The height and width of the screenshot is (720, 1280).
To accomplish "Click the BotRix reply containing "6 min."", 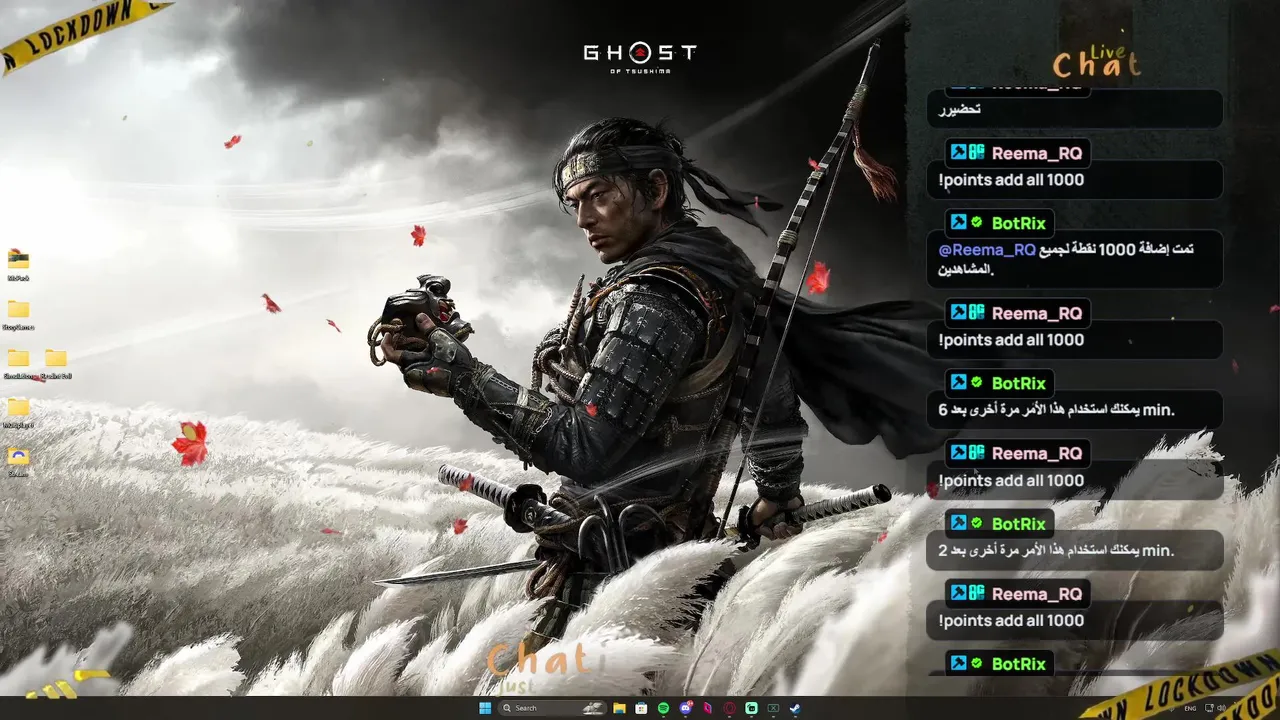I will [1075, 409].
